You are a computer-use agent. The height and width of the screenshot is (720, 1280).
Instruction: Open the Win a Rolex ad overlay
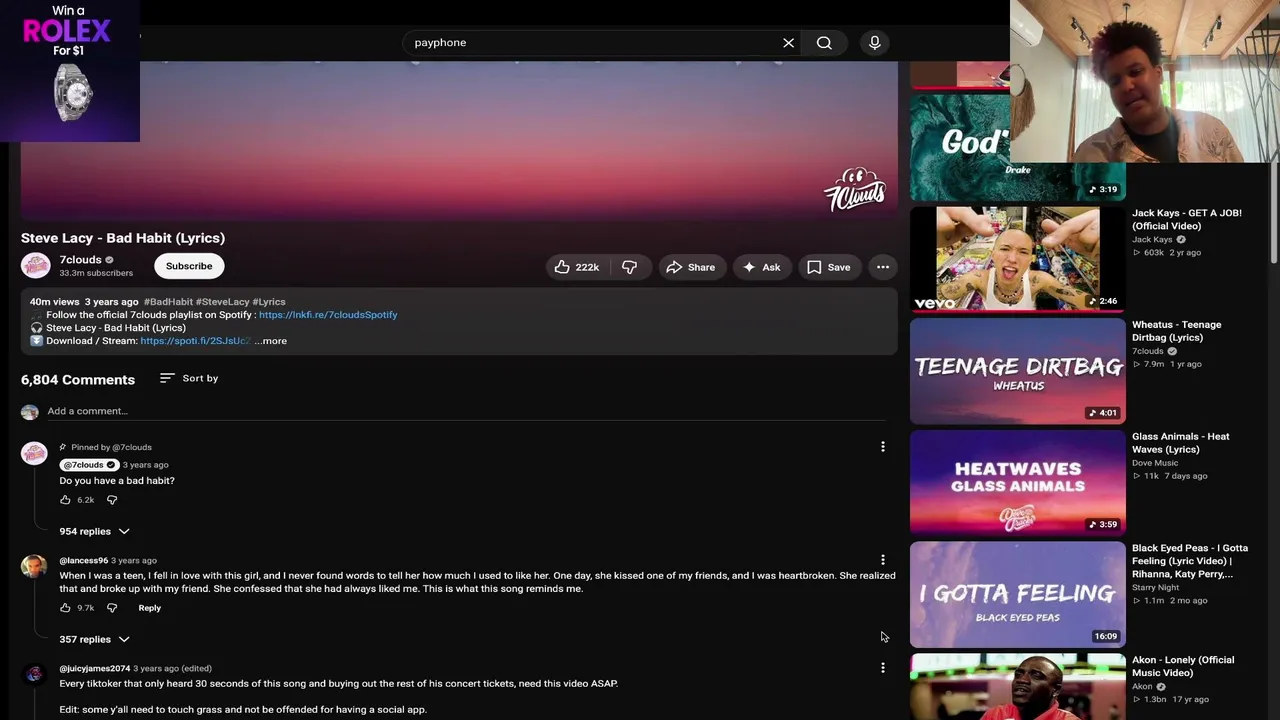tap(70, 71)
